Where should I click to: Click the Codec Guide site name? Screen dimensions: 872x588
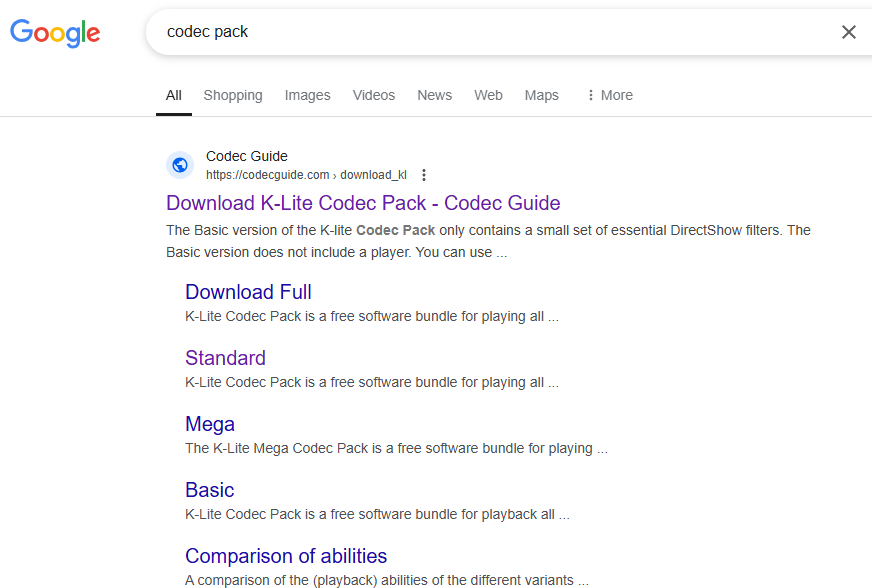(246, 156)
